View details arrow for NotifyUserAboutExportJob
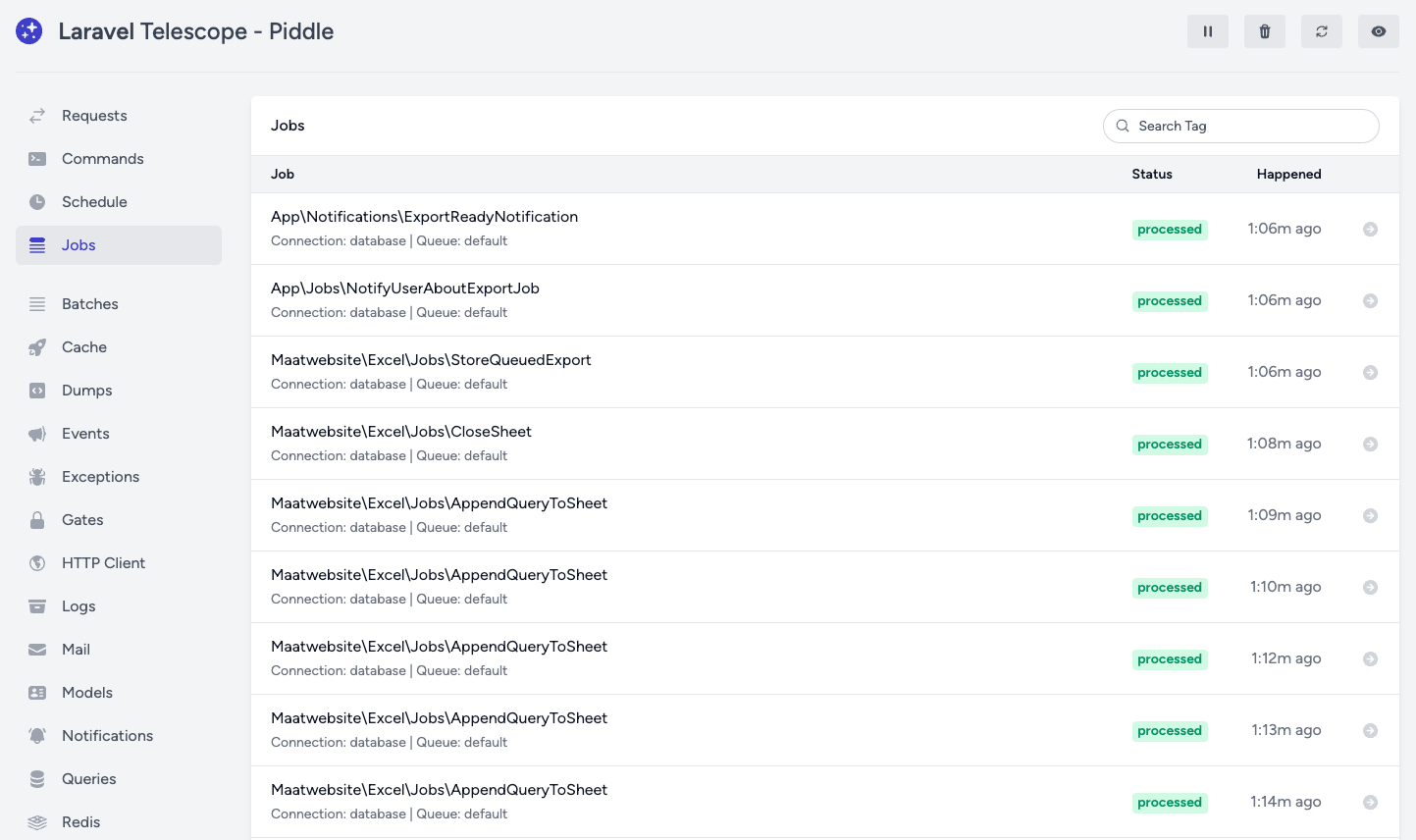The width and height of the screenshot is (1416, 840). coord(1371,300)
